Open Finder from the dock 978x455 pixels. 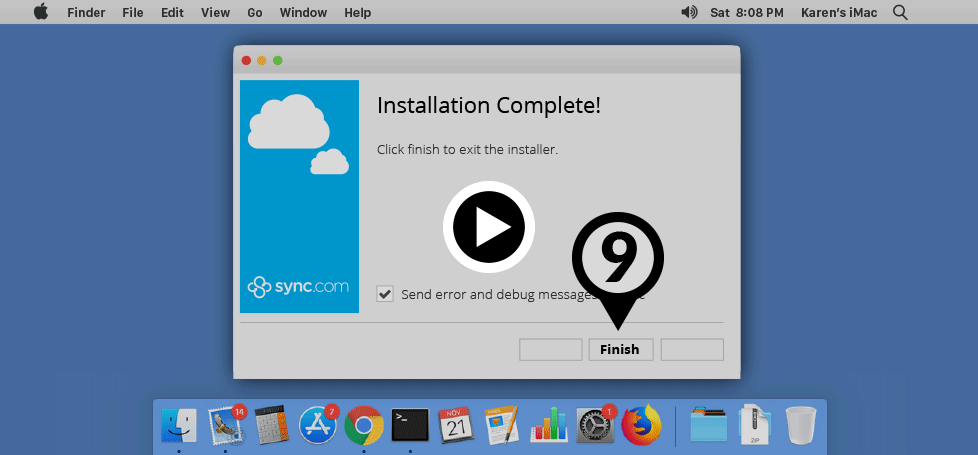pos(179,424)
